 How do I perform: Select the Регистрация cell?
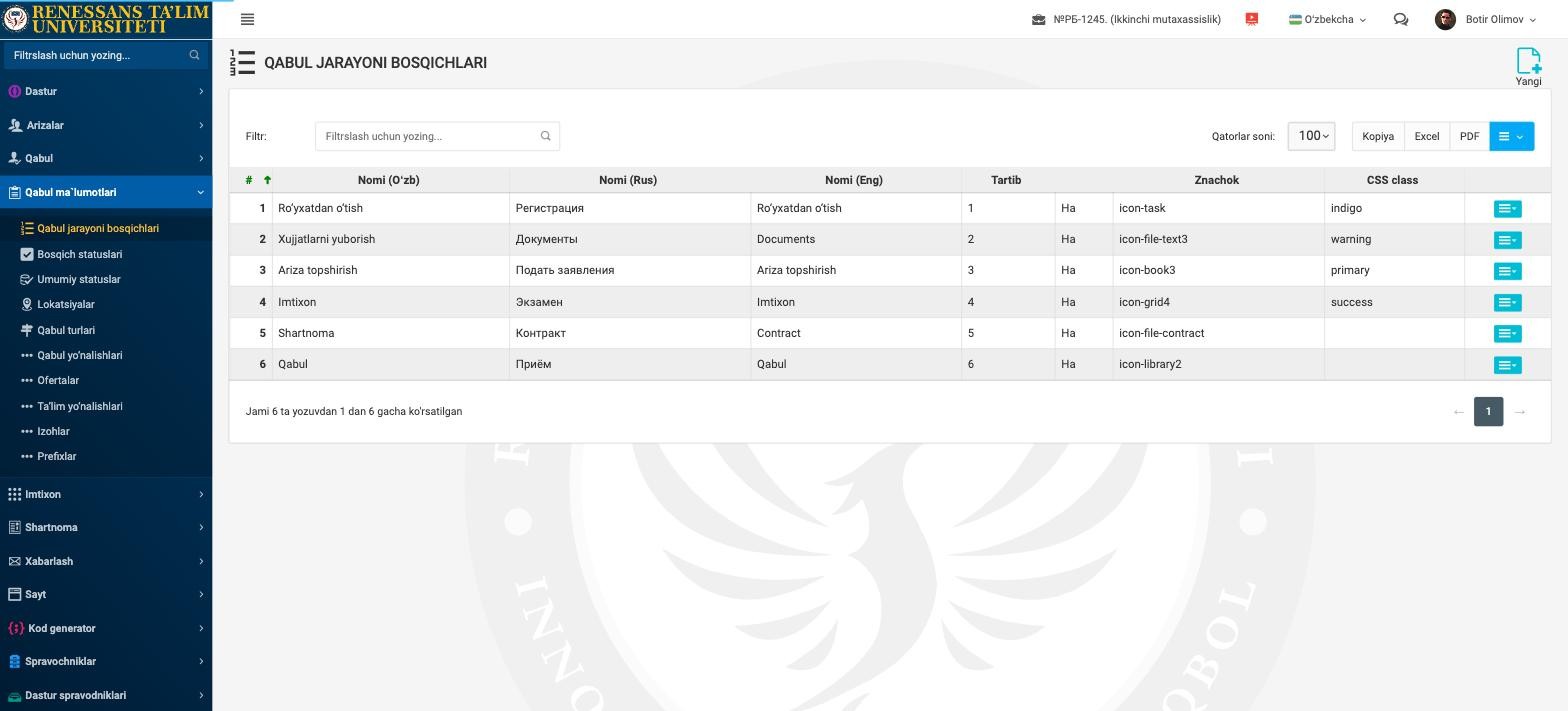(630, 208)
